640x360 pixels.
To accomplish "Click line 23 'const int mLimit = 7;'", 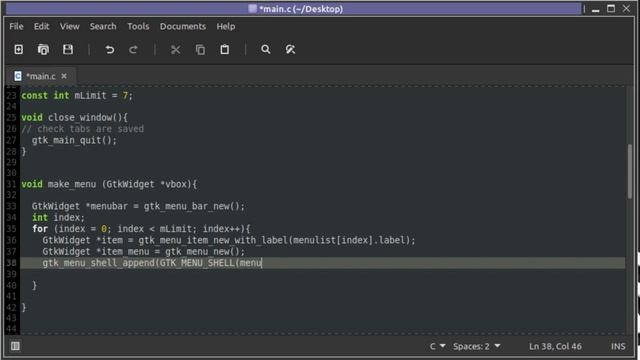I will pos(77,96).
